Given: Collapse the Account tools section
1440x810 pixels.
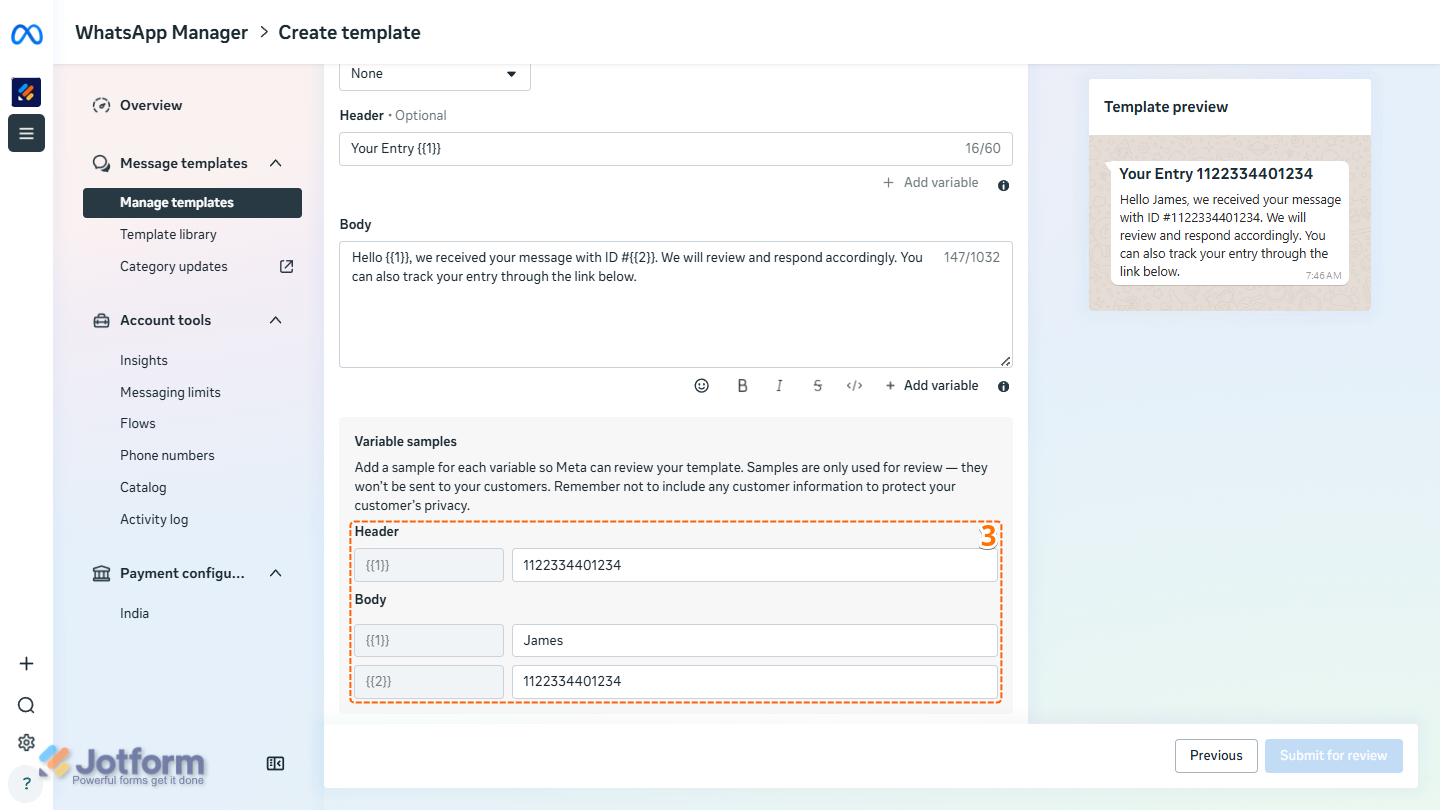Looking at the screenshot, I should pyautogui.click(x=276, y=320).
